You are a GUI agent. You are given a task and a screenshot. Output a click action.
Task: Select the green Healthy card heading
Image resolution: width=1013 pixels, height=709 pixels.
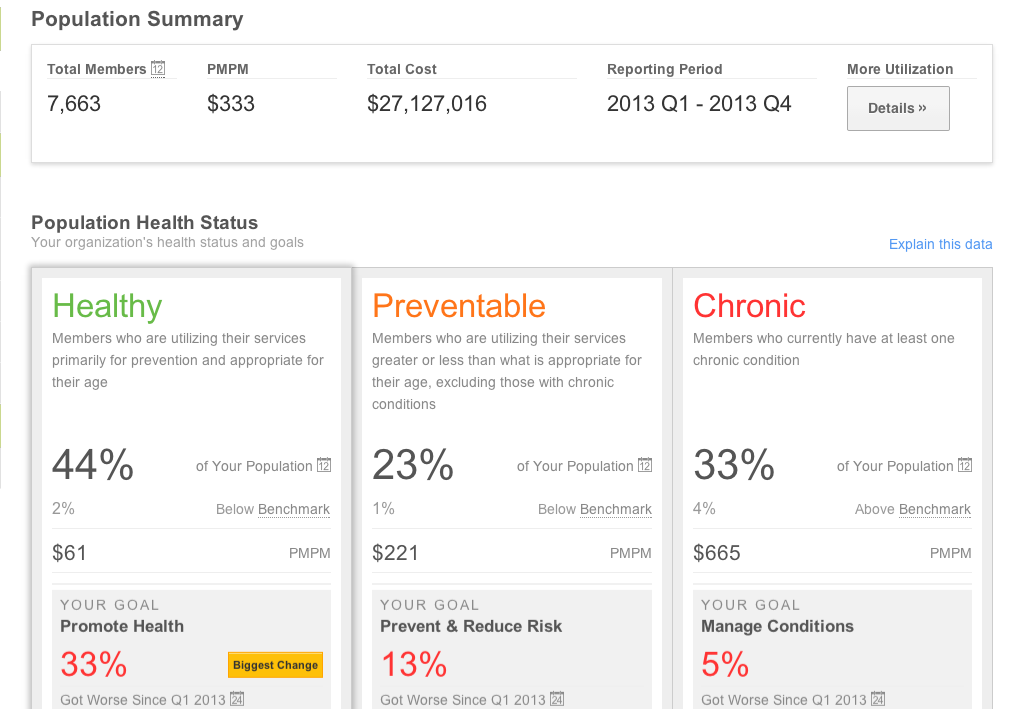(x=107, y=305)
